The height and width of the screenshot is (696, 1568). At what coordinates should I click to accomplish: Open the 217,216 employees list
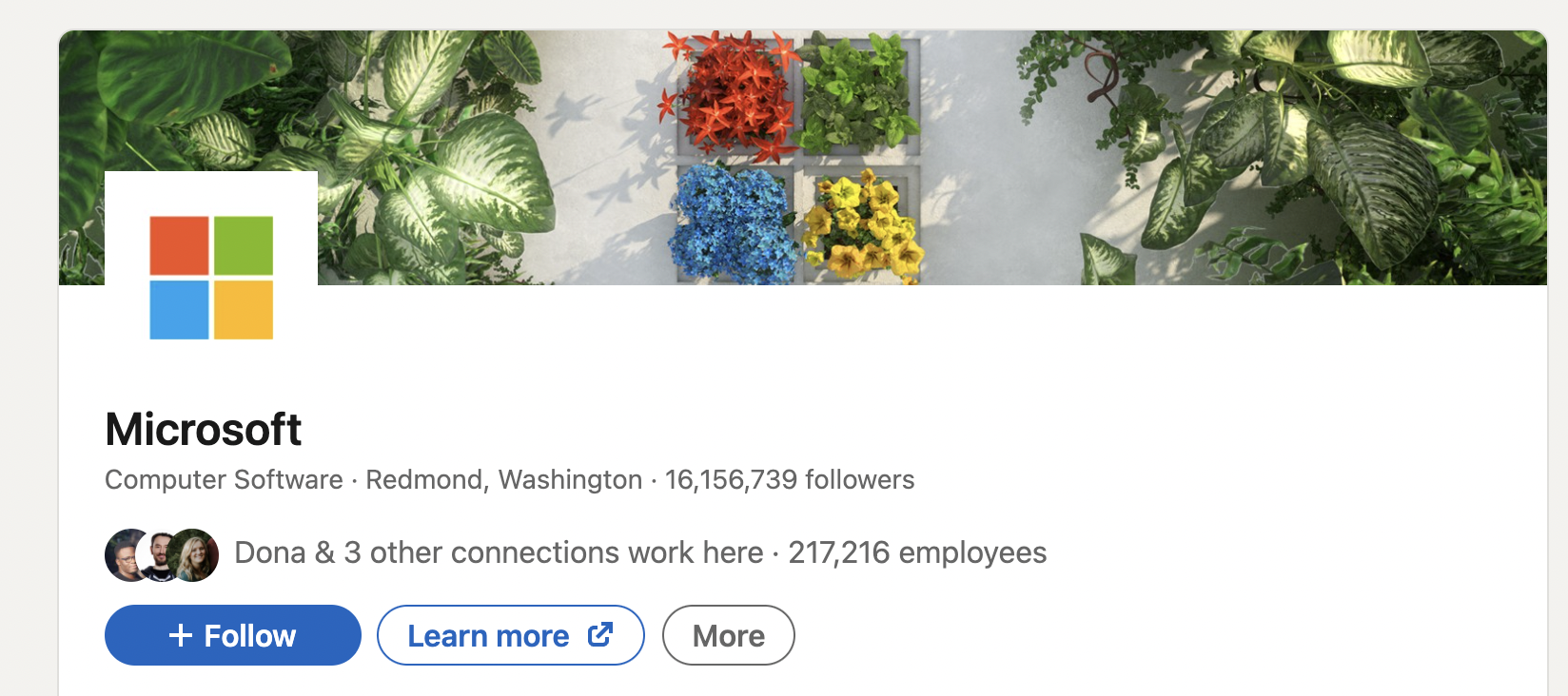click(917, 552)
